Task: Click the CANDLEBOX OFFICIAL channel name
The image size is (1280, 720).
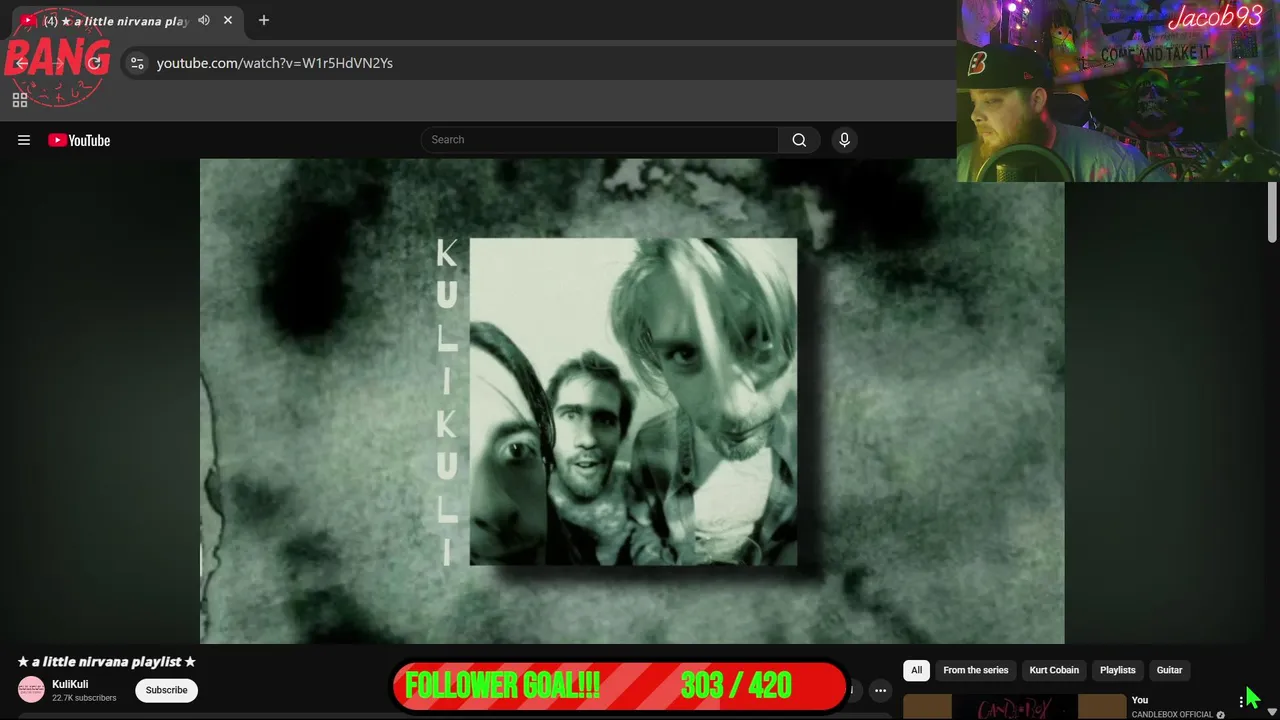Action: [1172, 714]
